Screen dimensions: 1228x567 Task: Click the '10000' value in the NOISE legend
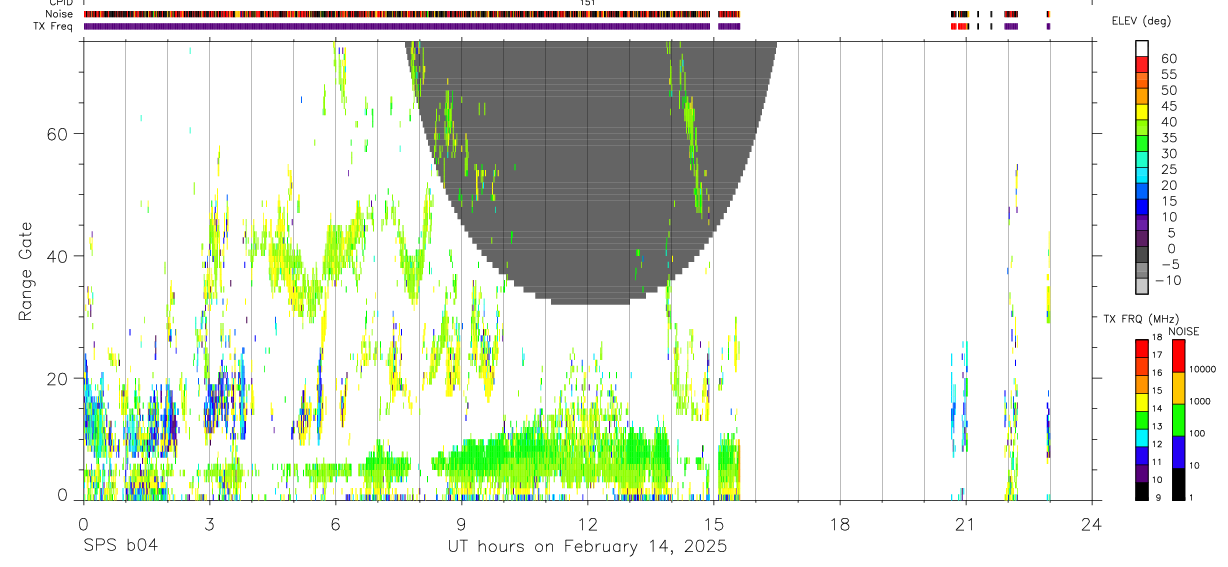[1201, 369]
